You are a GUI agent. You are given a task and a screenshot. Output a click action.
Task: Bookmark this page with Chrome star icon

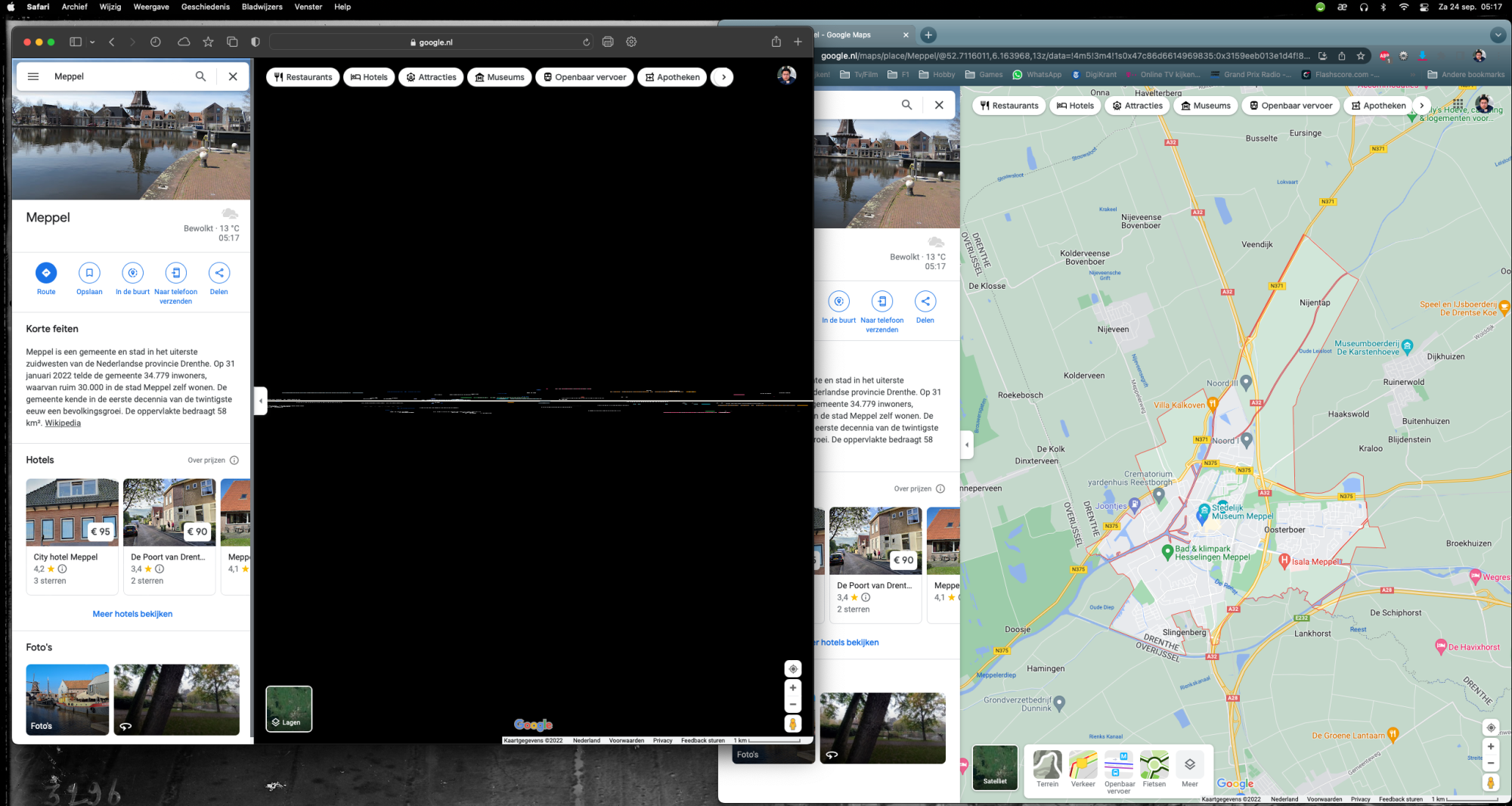[x=1361, y=56]
